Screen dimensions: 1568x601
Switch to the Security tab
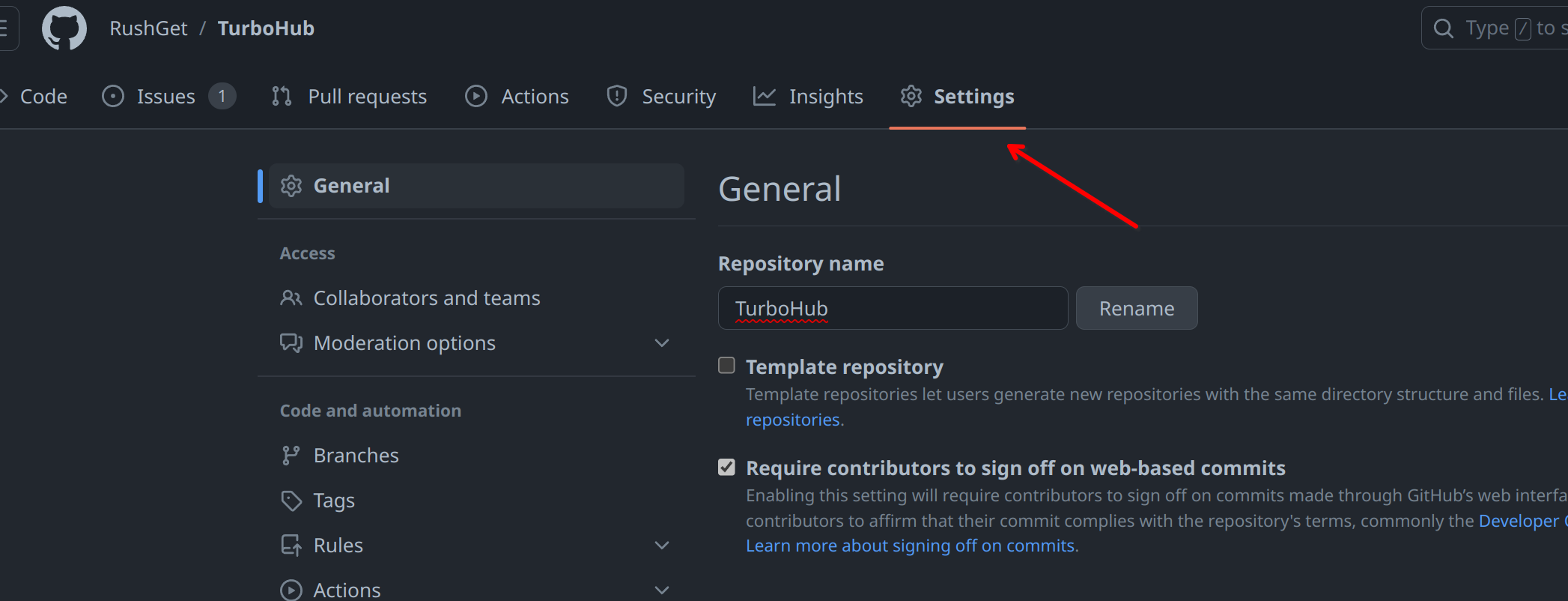(x=661, y=96)
